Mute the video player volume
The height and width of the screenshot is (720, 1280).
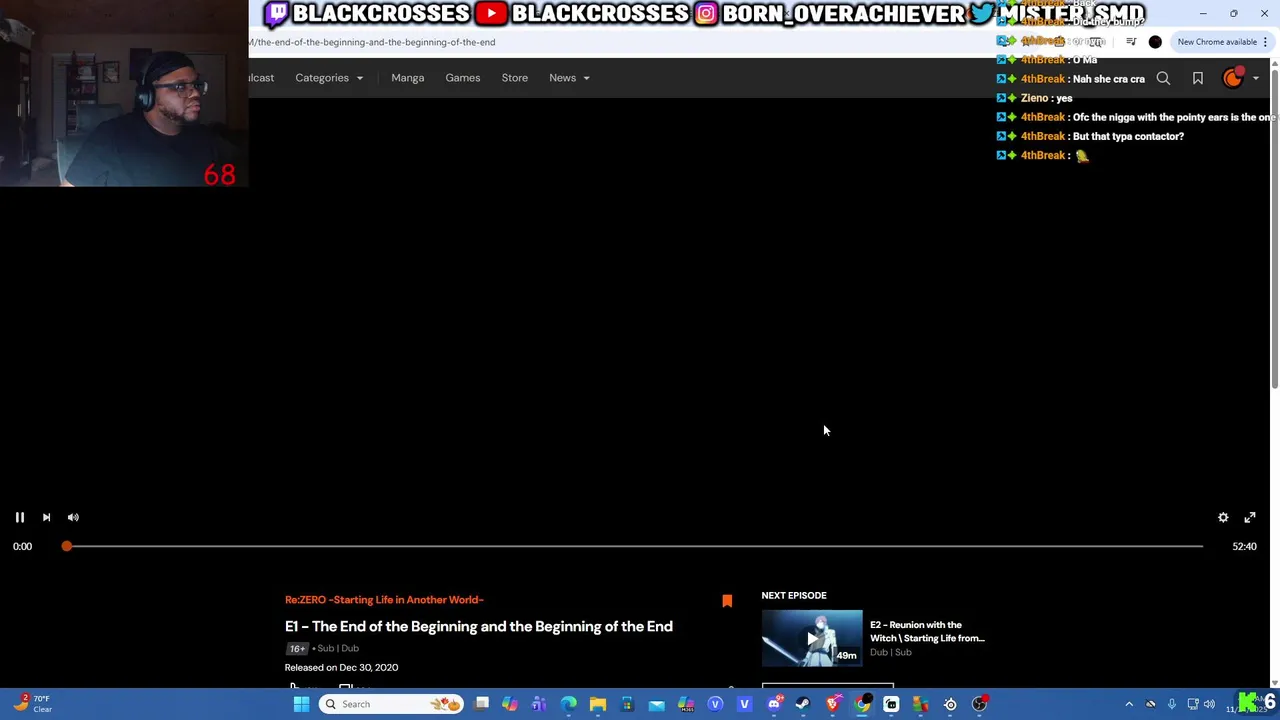pyautogui.click(x=73, y=517)
